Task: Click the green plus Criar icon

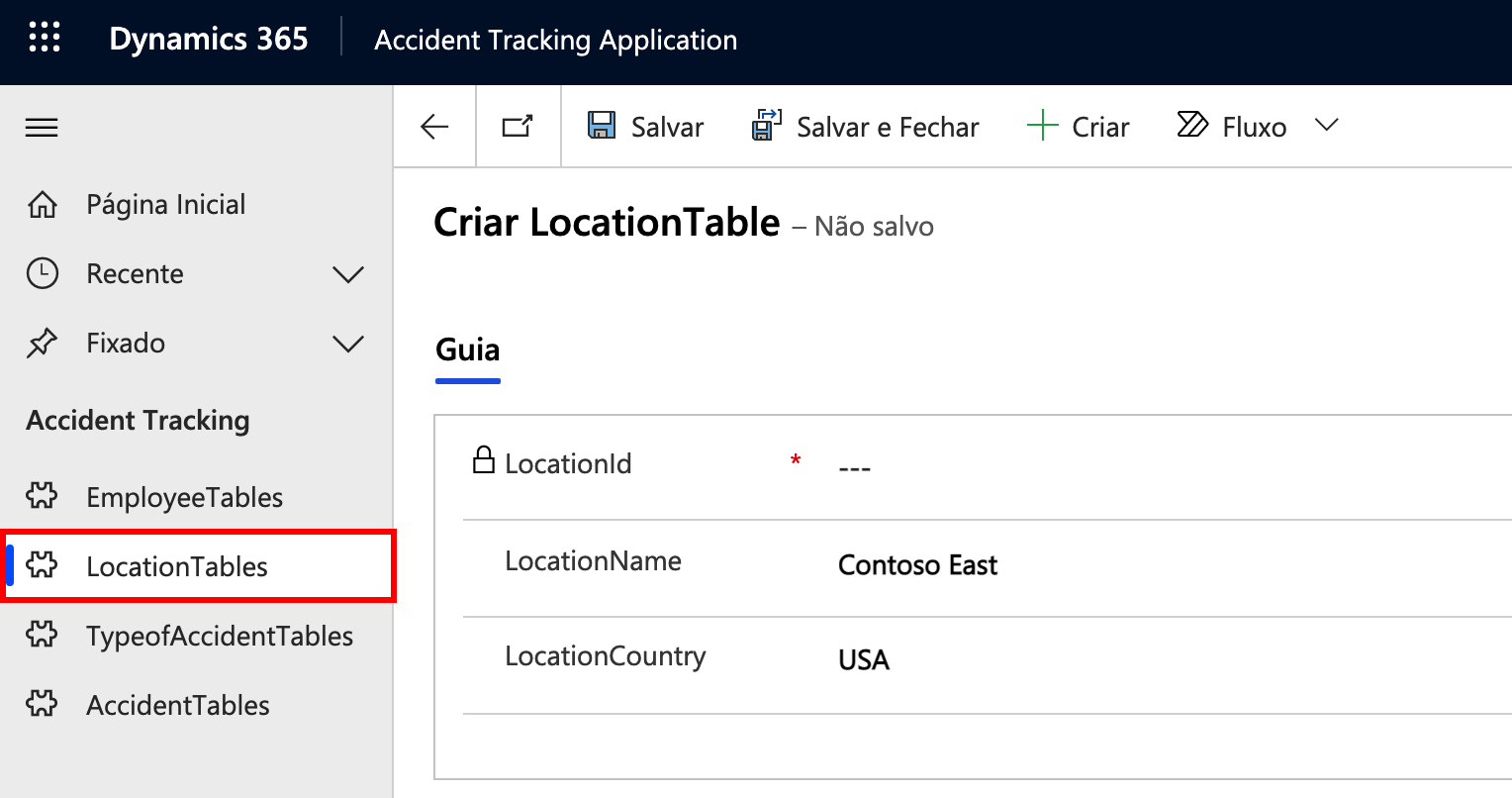Action: [x=1043, y=127]
